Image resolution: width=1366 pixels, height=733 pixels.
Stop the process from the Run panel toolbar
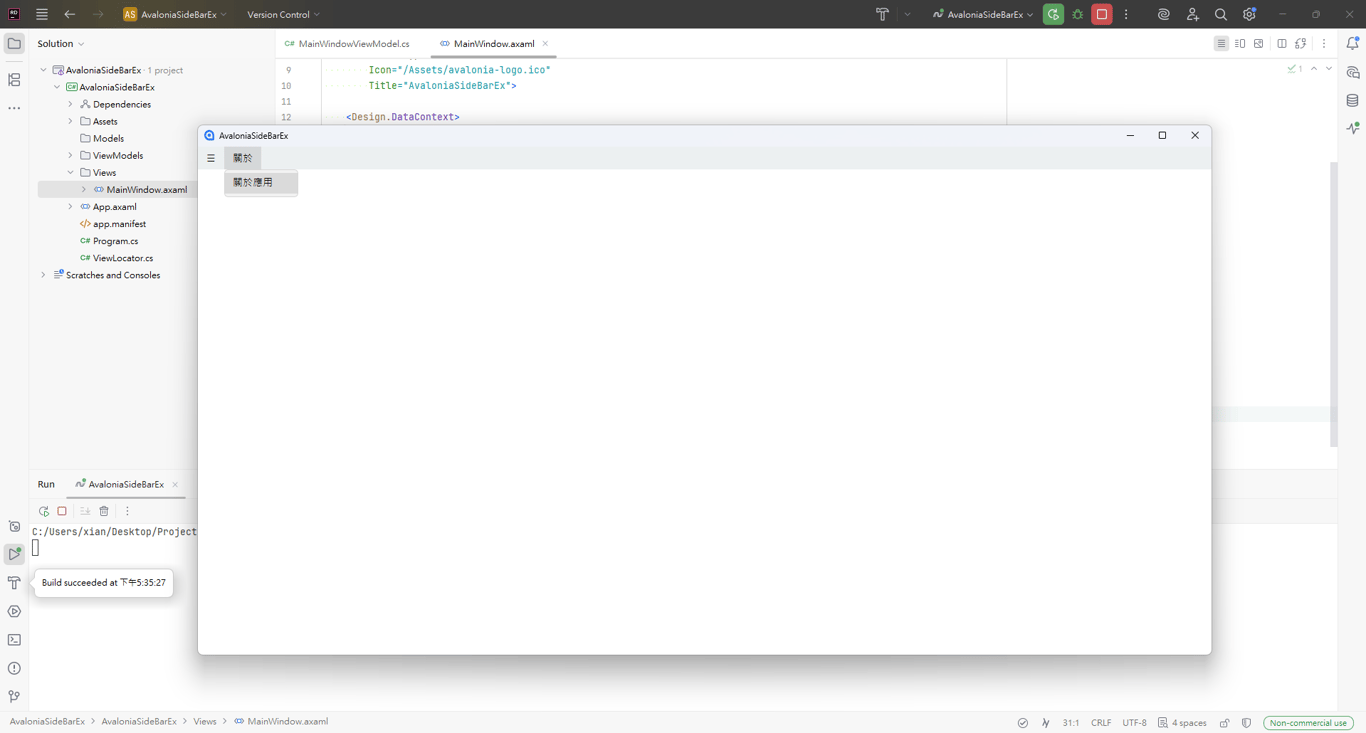click(62, 511)
